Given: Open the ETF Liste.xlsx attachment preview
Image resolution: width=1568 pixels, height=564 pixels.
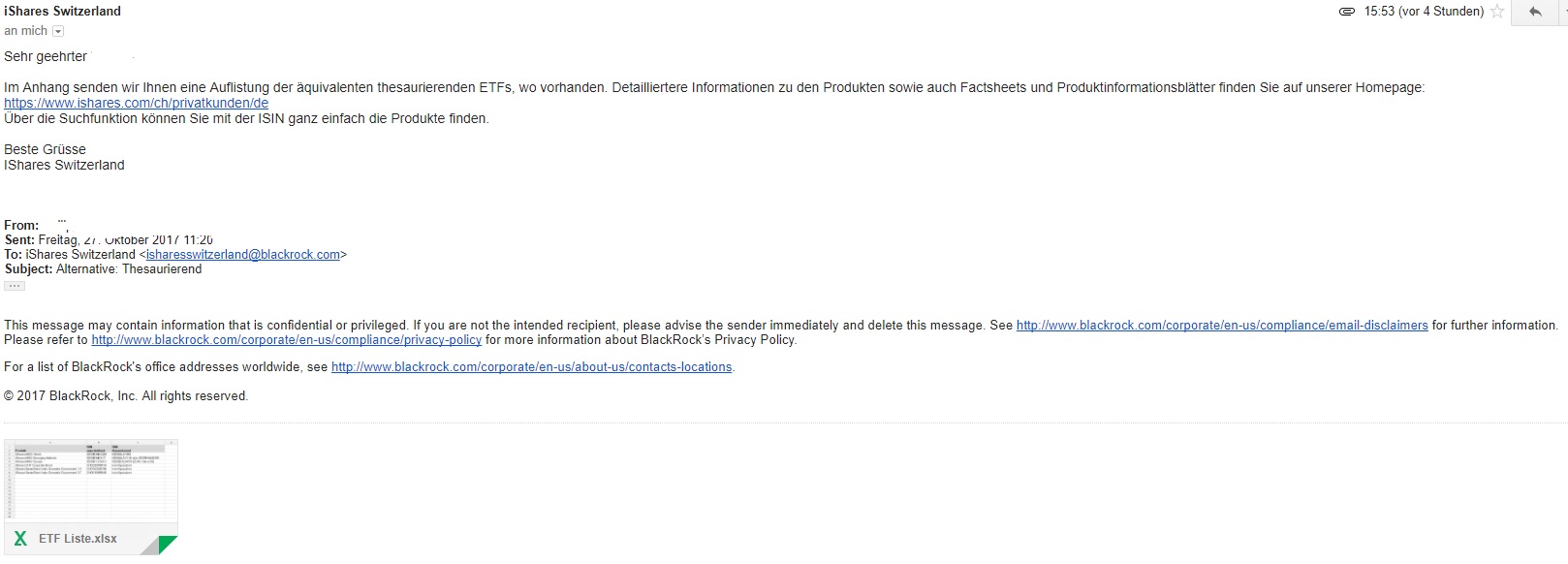Looking at the screenshot, I should (90, 482).
